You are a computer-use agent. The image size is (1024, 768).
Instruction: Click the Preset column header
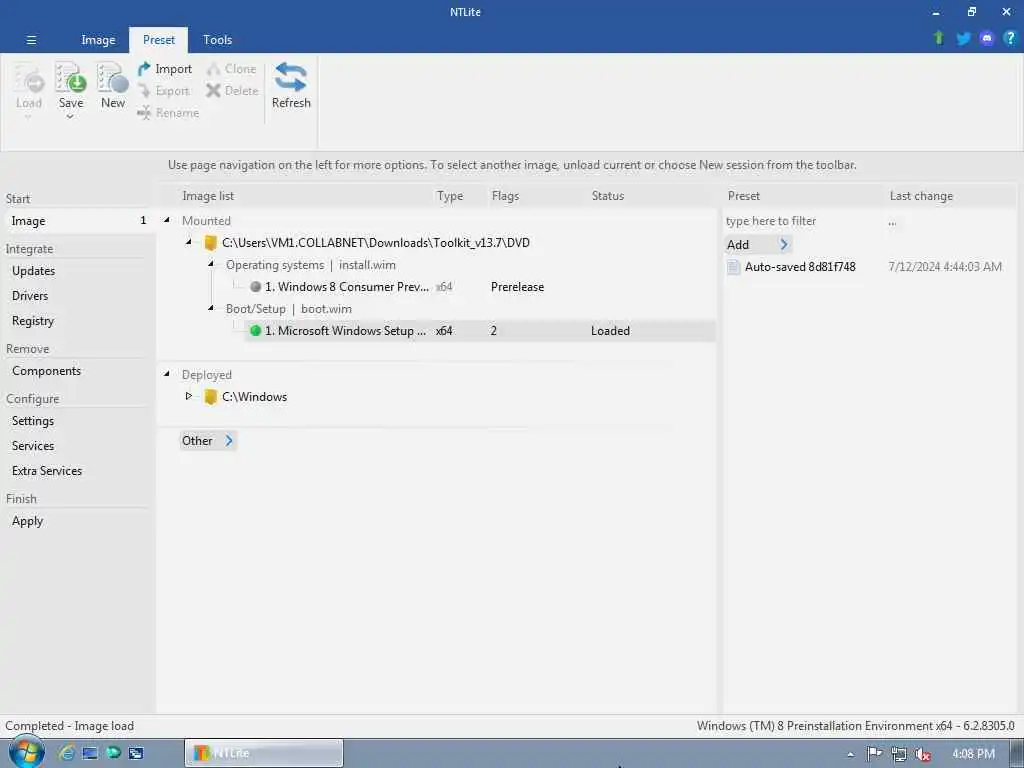tap(744, 196)
